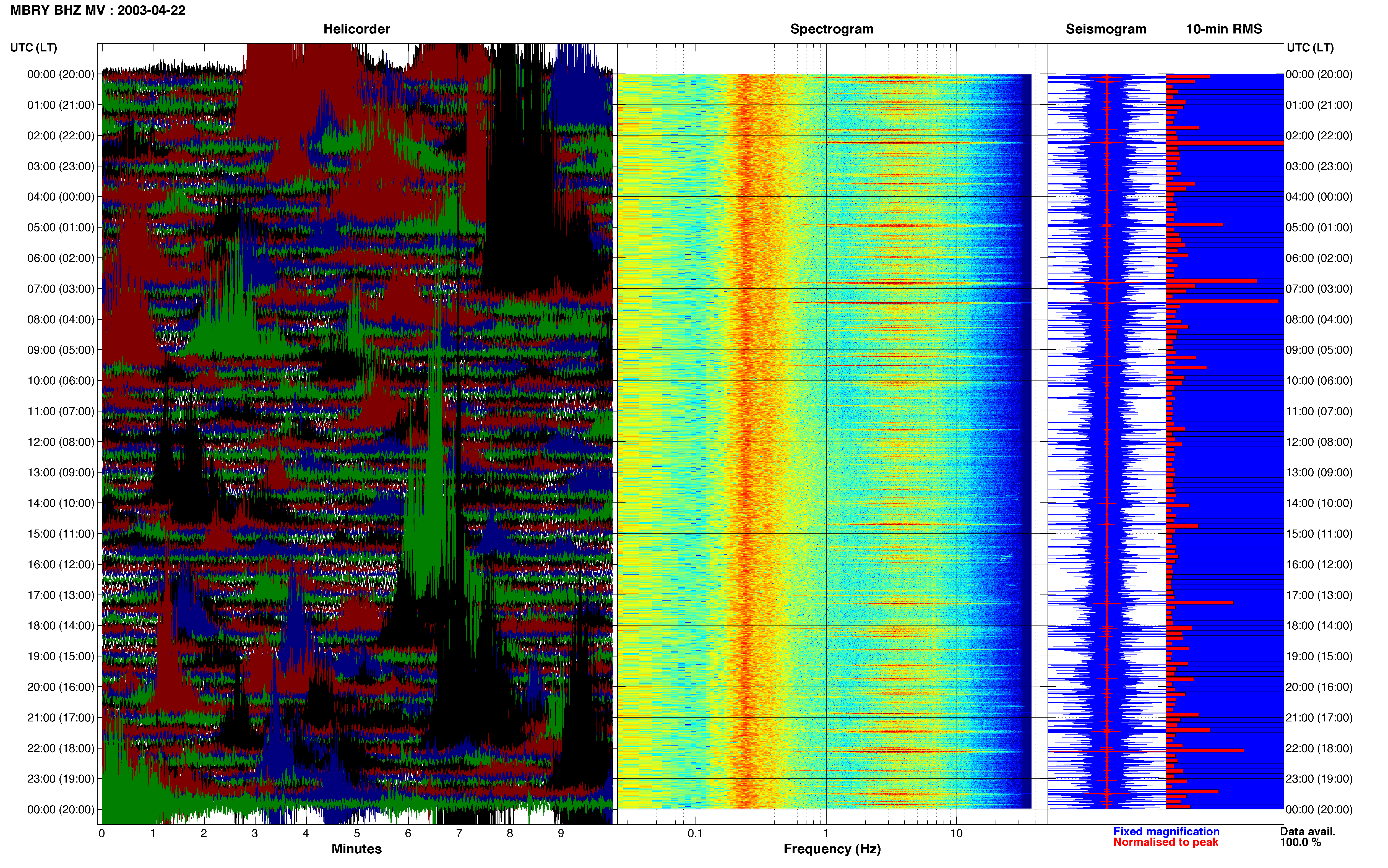Screen dimensions: 1388x868
Task: Click the 'UTC (LT)' label above left time axis
Action: pyautogui.click(x=33, y=48)
